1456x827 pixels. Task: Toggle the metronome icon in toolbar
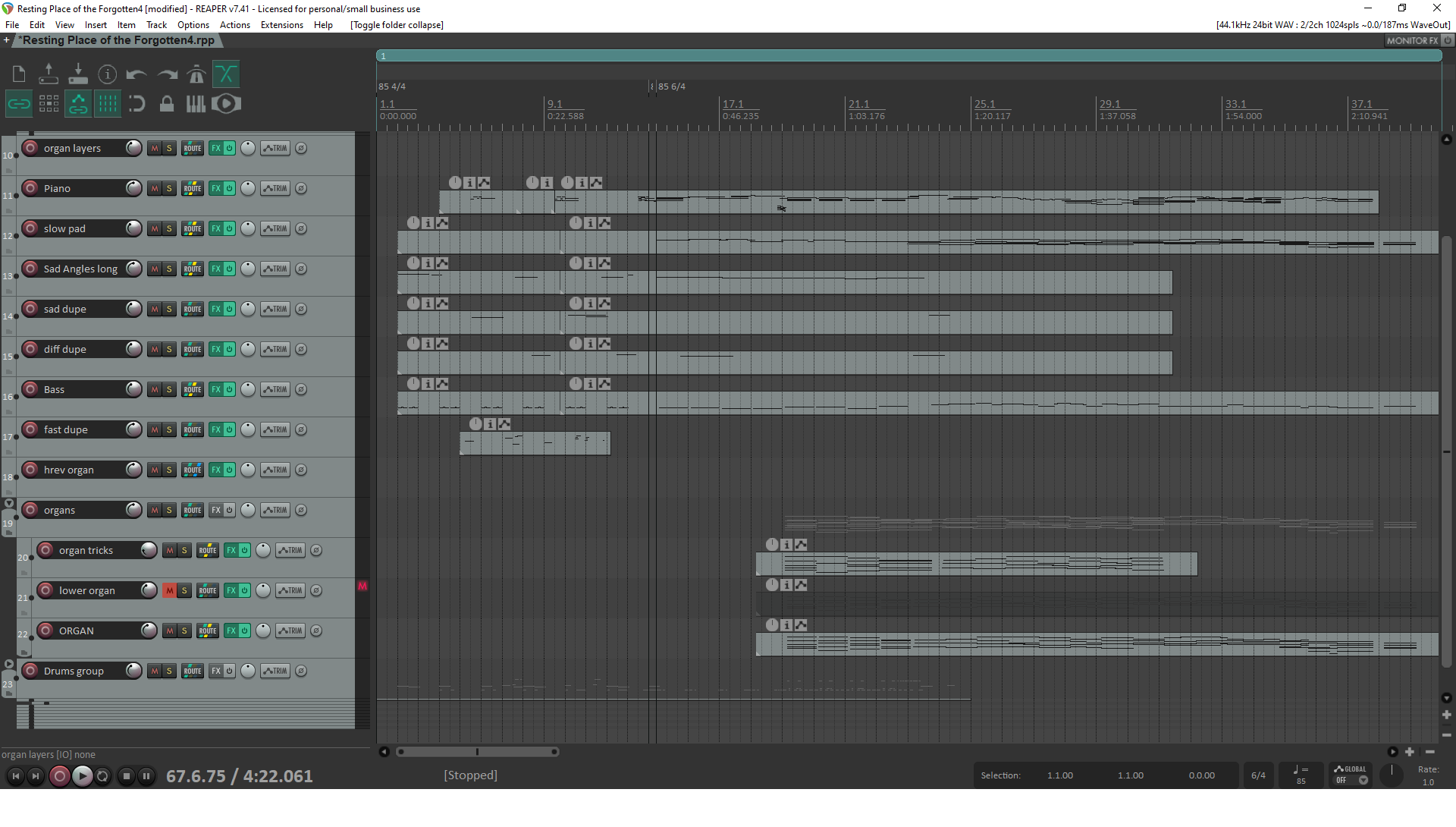coord(196,74)
